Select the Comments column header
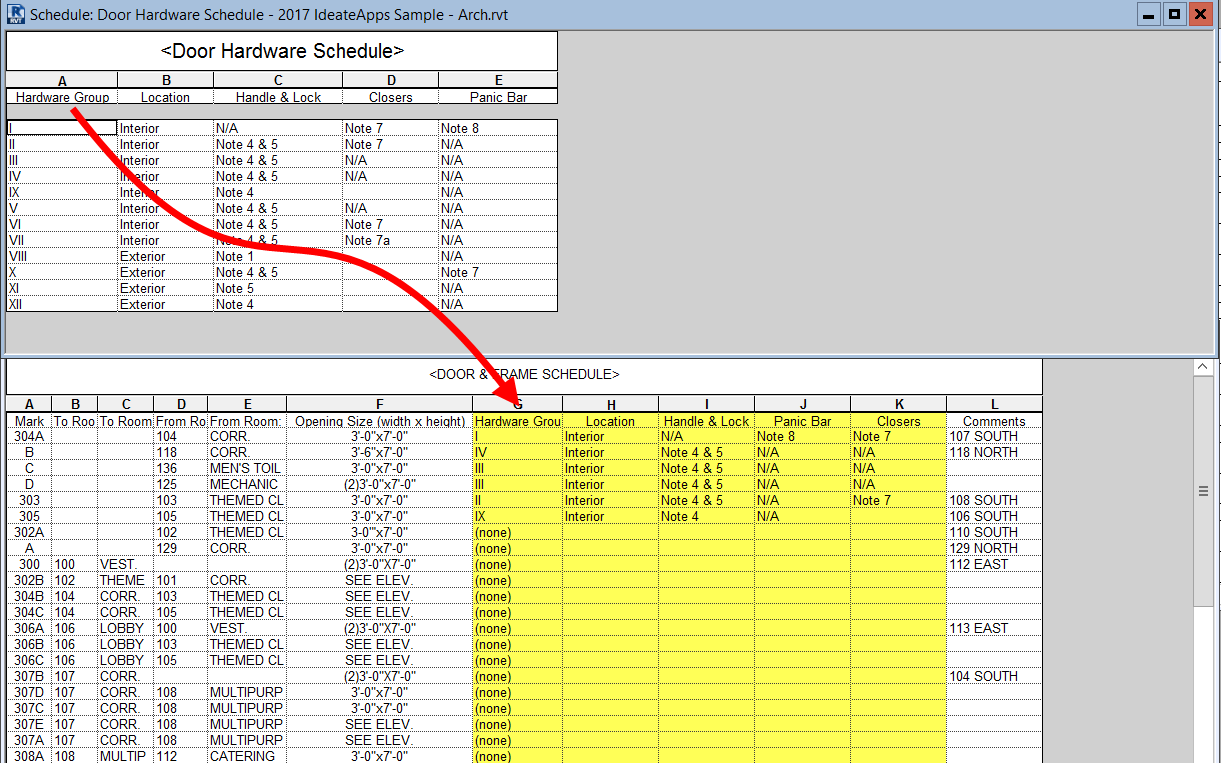Image resolution: width=1221 pixels, height=763 pixels. [x=994, y=421]
